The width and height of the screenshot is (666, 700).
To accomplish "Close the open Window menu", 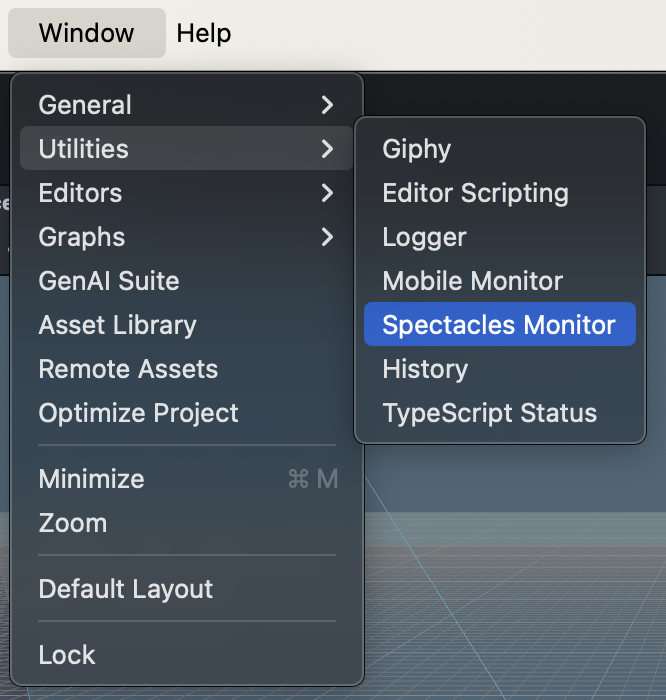I will tap(87, 33).
